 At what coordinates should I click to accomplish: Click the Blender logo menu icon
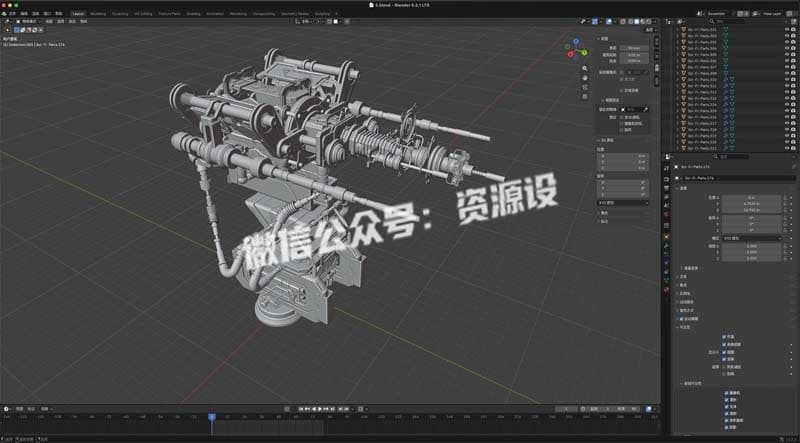4,14
